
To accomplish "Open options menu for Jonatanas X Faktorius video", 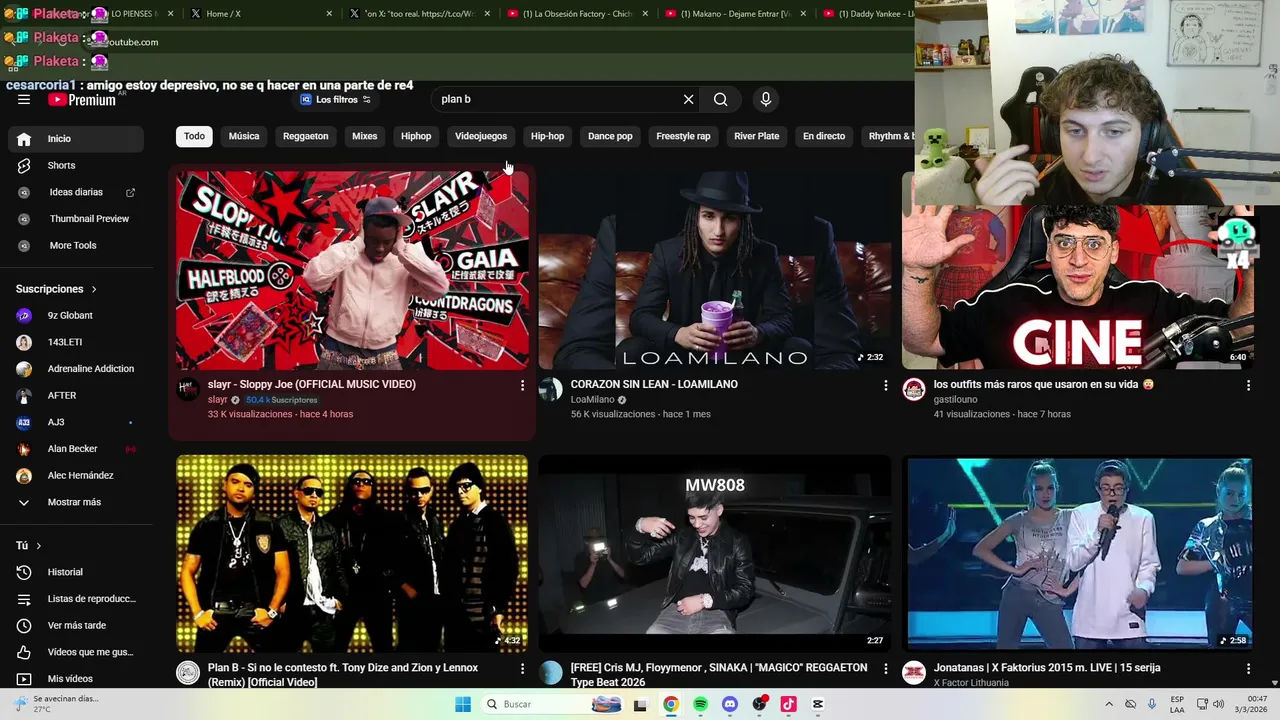I will [x=1248, y=668].
